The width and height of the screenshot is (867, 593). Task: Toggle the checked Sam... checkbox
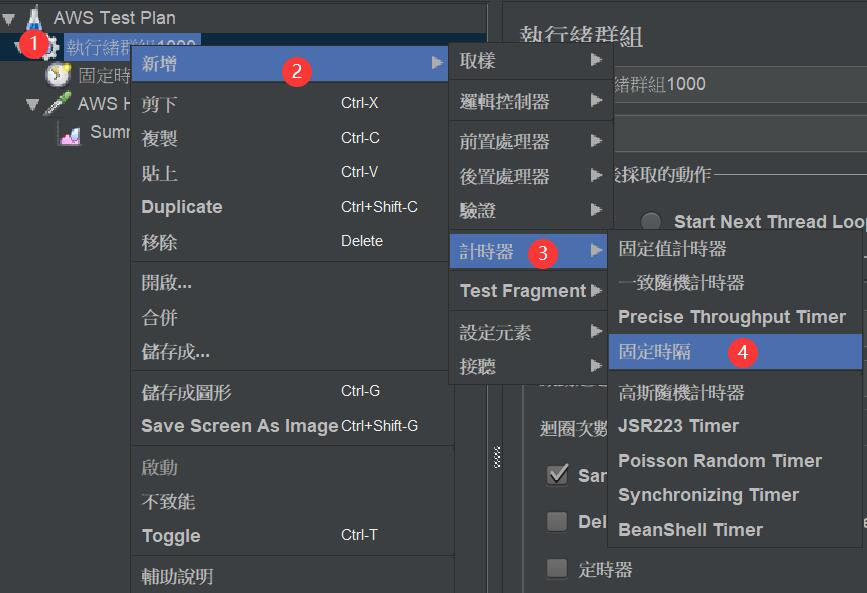[557, 475]
